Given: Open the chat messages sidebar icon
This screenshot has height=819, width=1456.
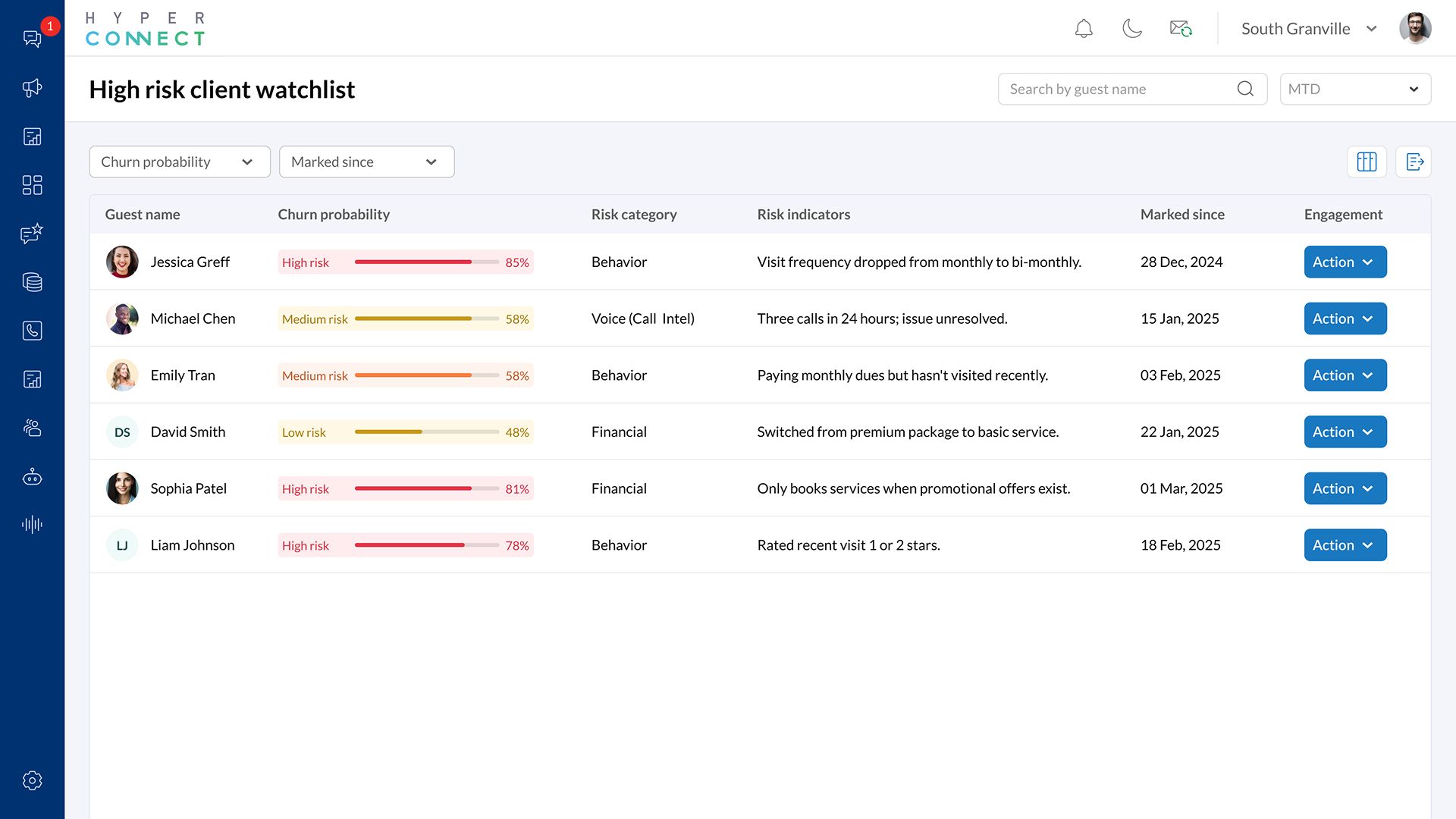Looking at the screenshot, I should [32, 38].
